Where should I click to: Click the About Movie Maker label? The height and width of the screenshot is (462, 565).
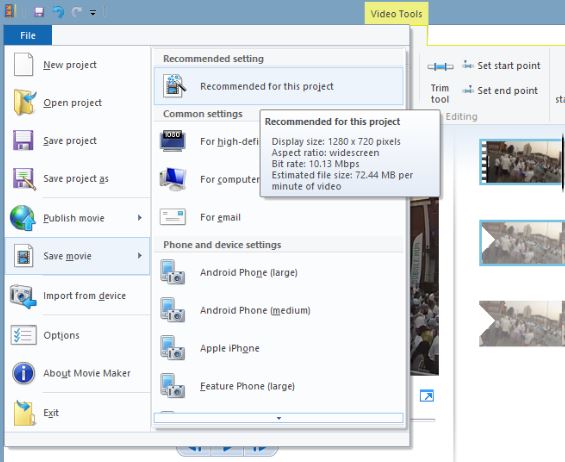point(87,373)
